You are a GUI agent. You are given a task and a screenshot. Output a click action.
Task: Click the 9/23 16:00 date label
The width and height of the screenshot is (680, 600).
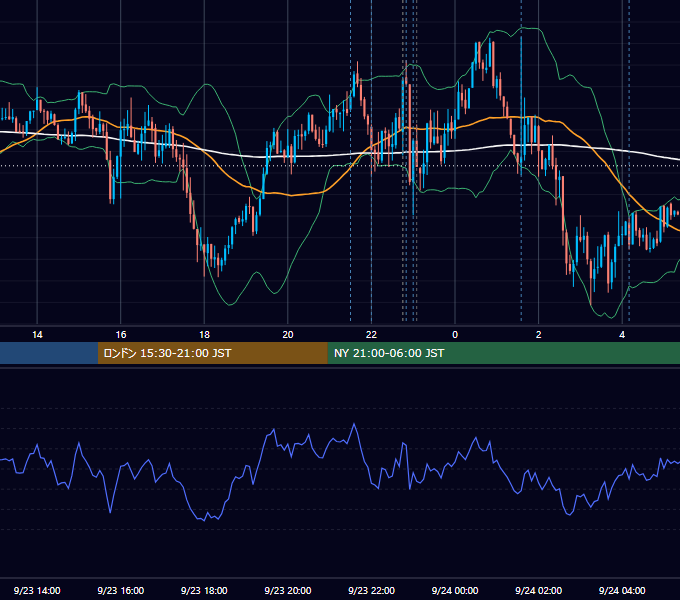[x=121, y=590]
